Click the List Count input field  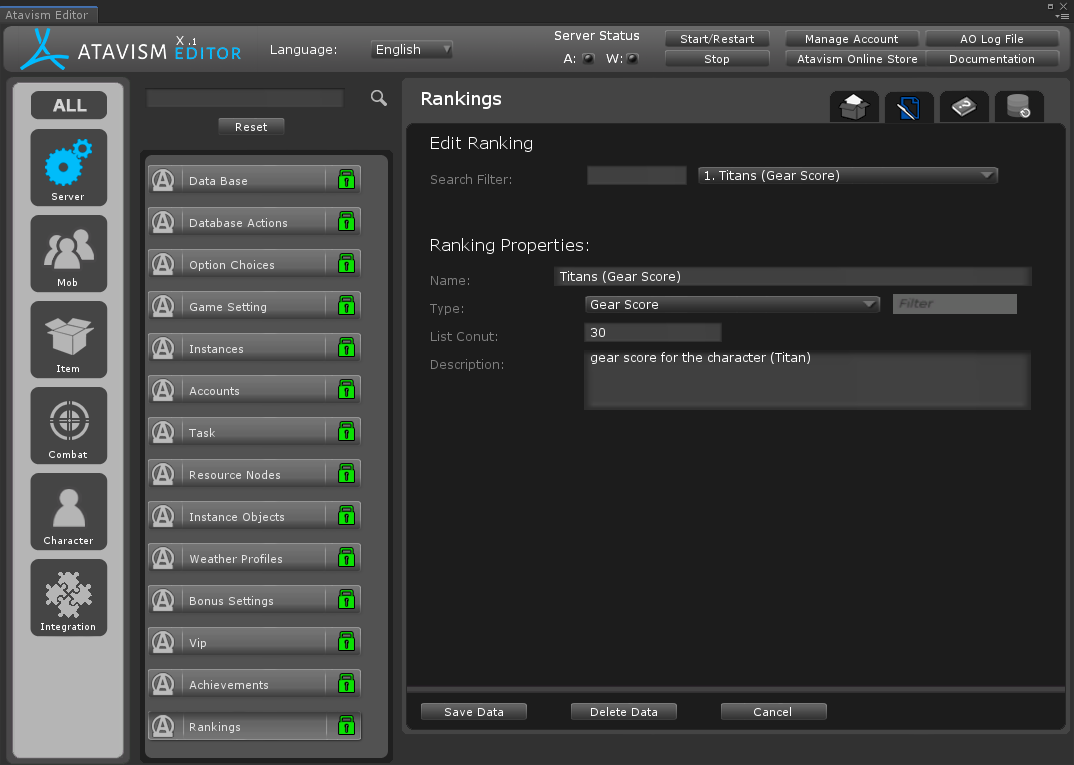652,332
